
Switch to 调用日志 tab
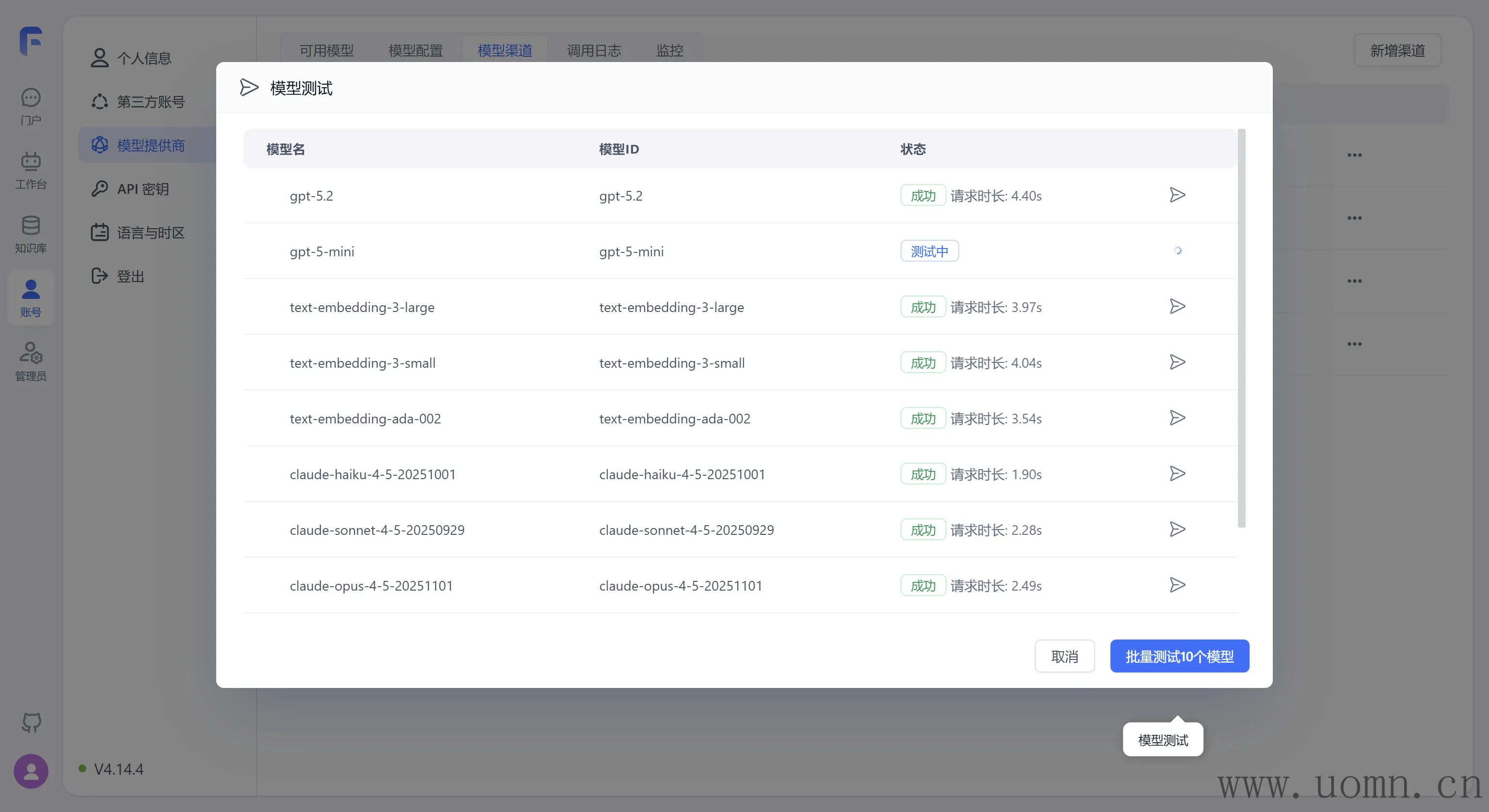tap(594, 51)
